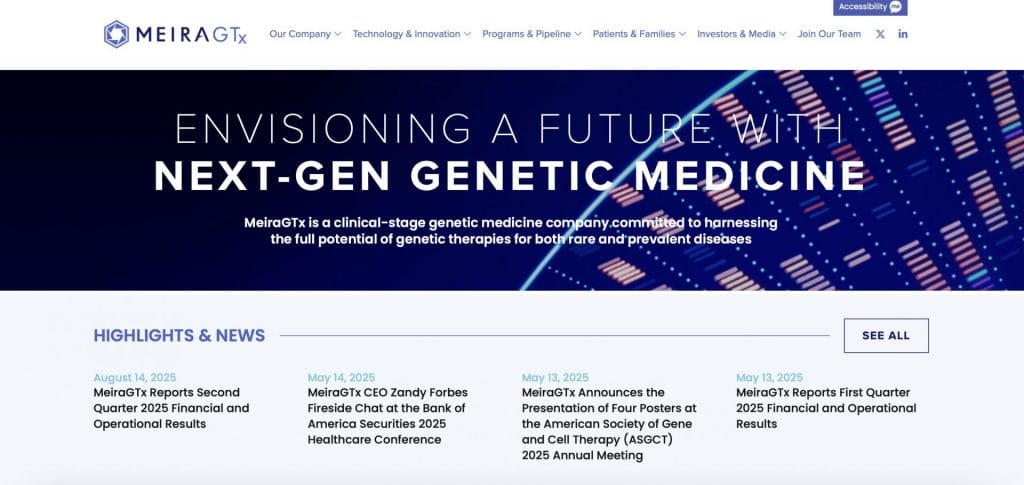
Task: Open First Quarter 2025 Financial Results article
Action: [x=826, y=408]
